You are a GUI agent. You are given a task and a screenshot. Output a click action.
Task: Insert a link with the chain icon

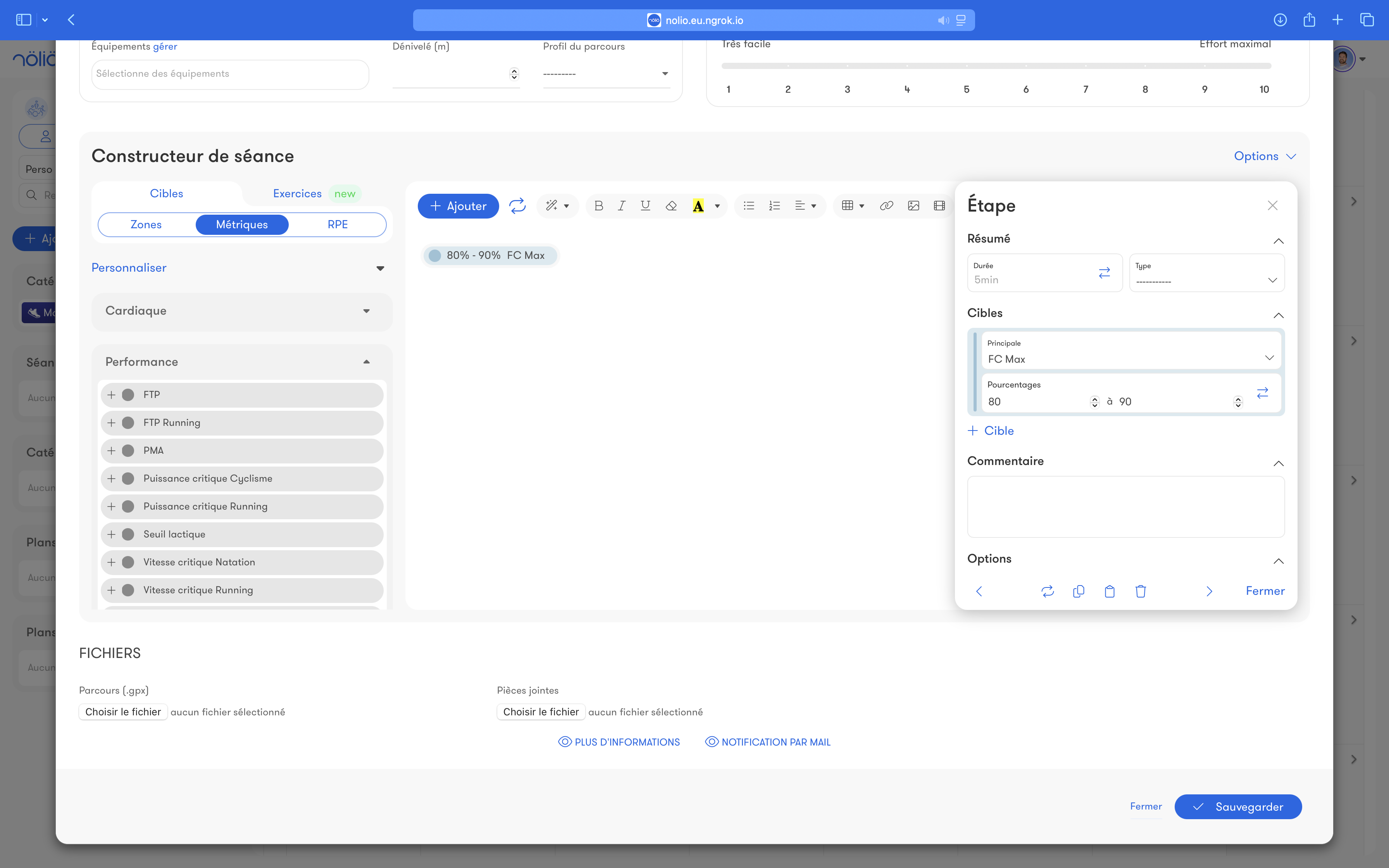886,205
